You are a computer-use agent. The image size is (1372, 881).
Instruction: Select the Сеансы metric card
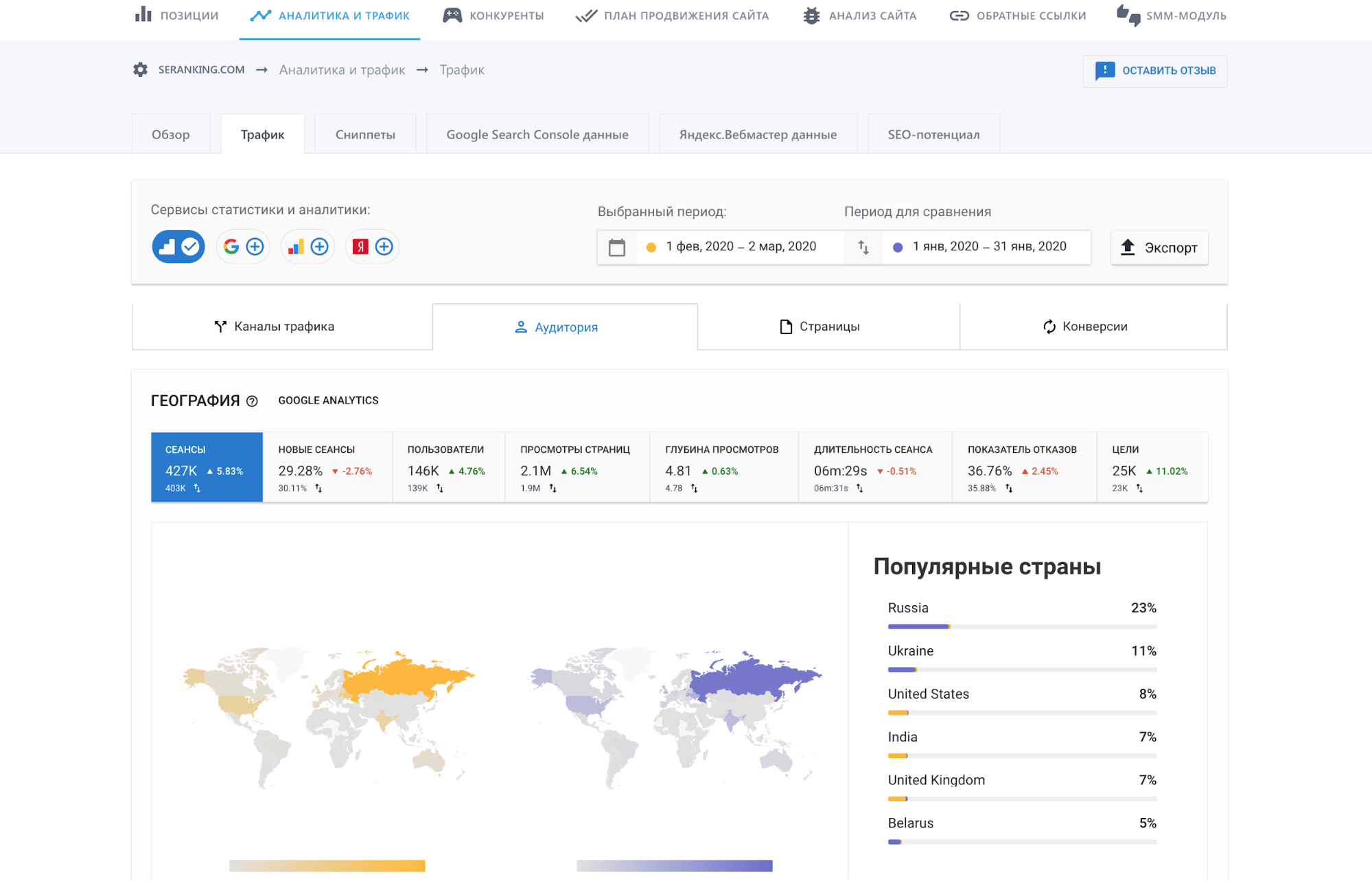click(x=207, y=467)
